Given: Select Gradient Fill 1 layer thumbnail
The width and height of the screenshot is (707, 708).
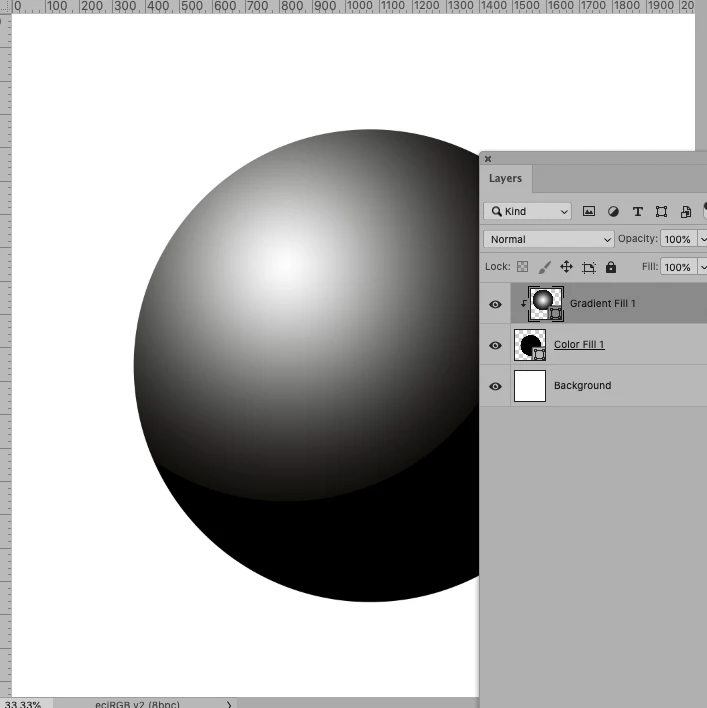Looking at the screenshot, I should (546, 303).
